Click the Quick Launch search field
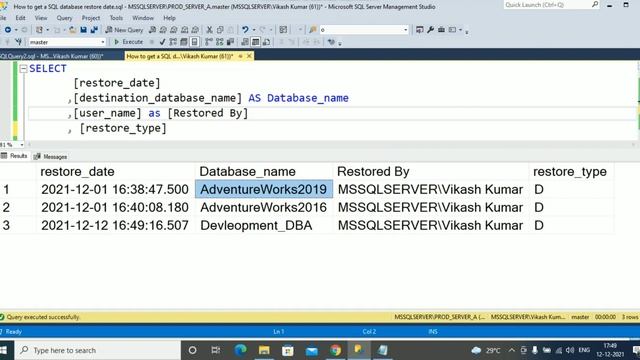640x360 pixels. (x=551, y=5)
